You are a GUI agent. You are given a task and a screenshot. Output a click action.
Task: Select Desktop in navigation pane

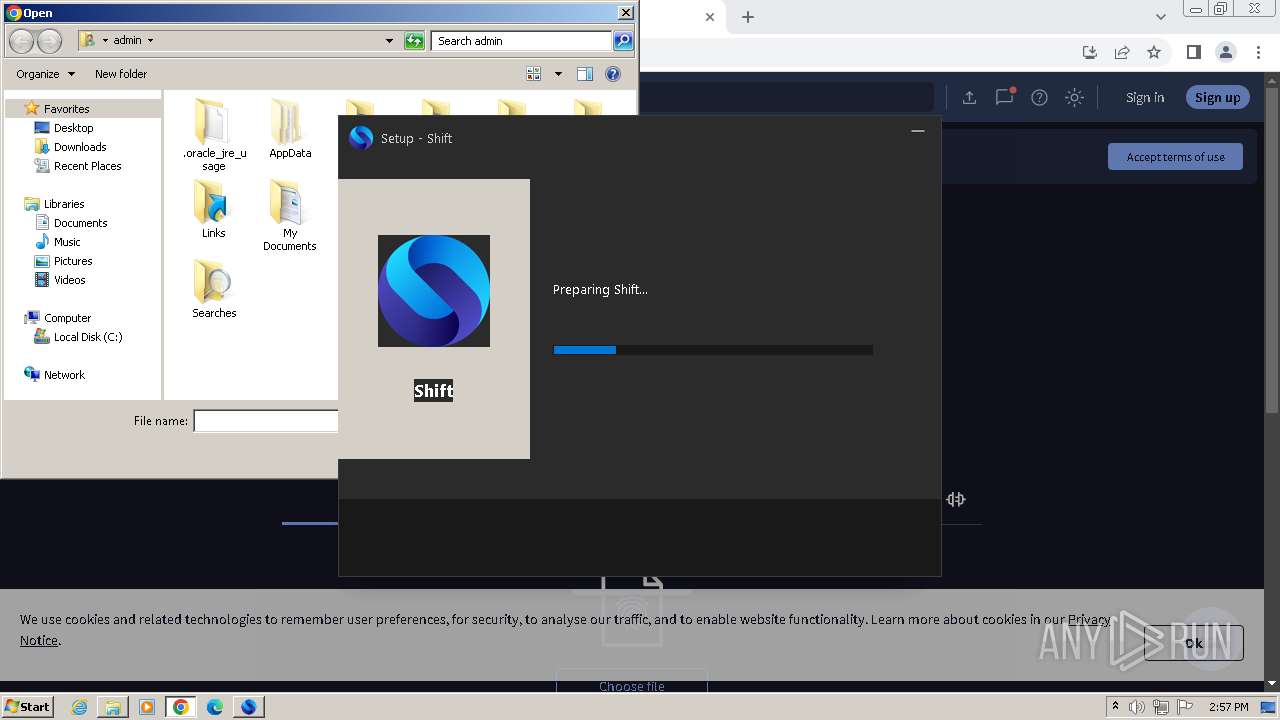[x=73, y=127]
